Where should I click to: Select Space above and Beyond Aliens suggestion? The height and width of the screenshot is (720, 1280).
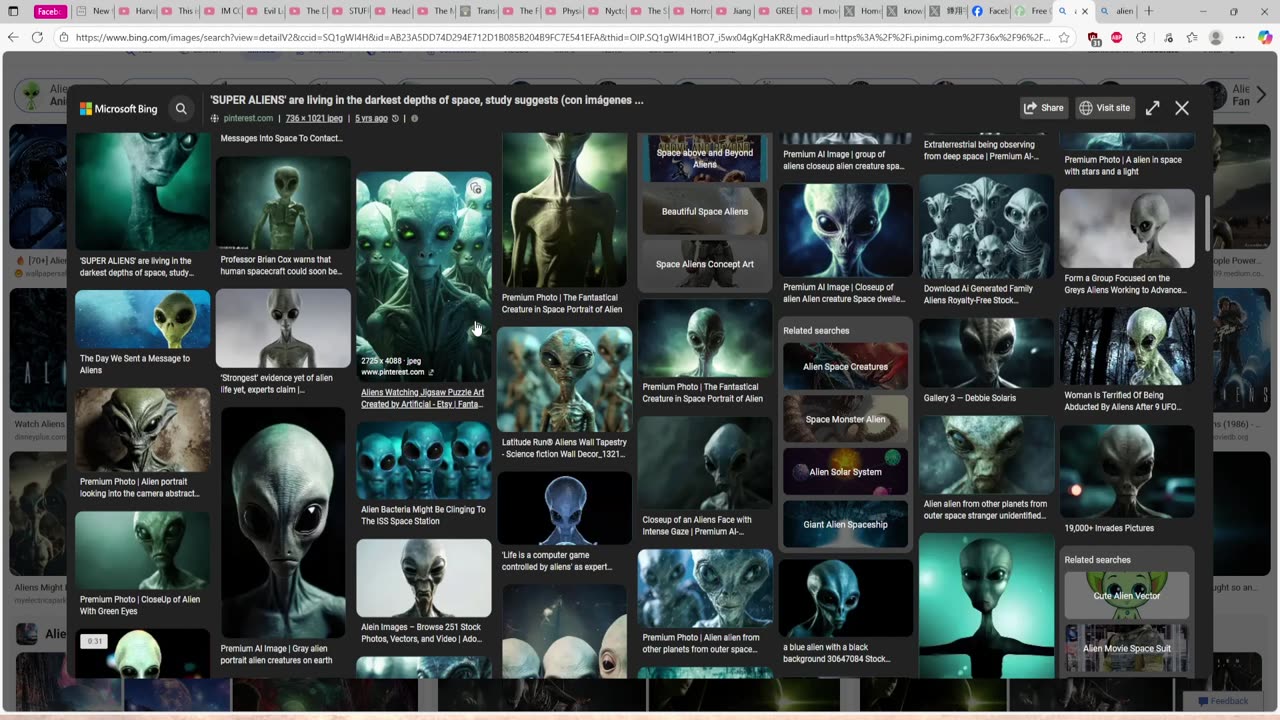(705, 158)
